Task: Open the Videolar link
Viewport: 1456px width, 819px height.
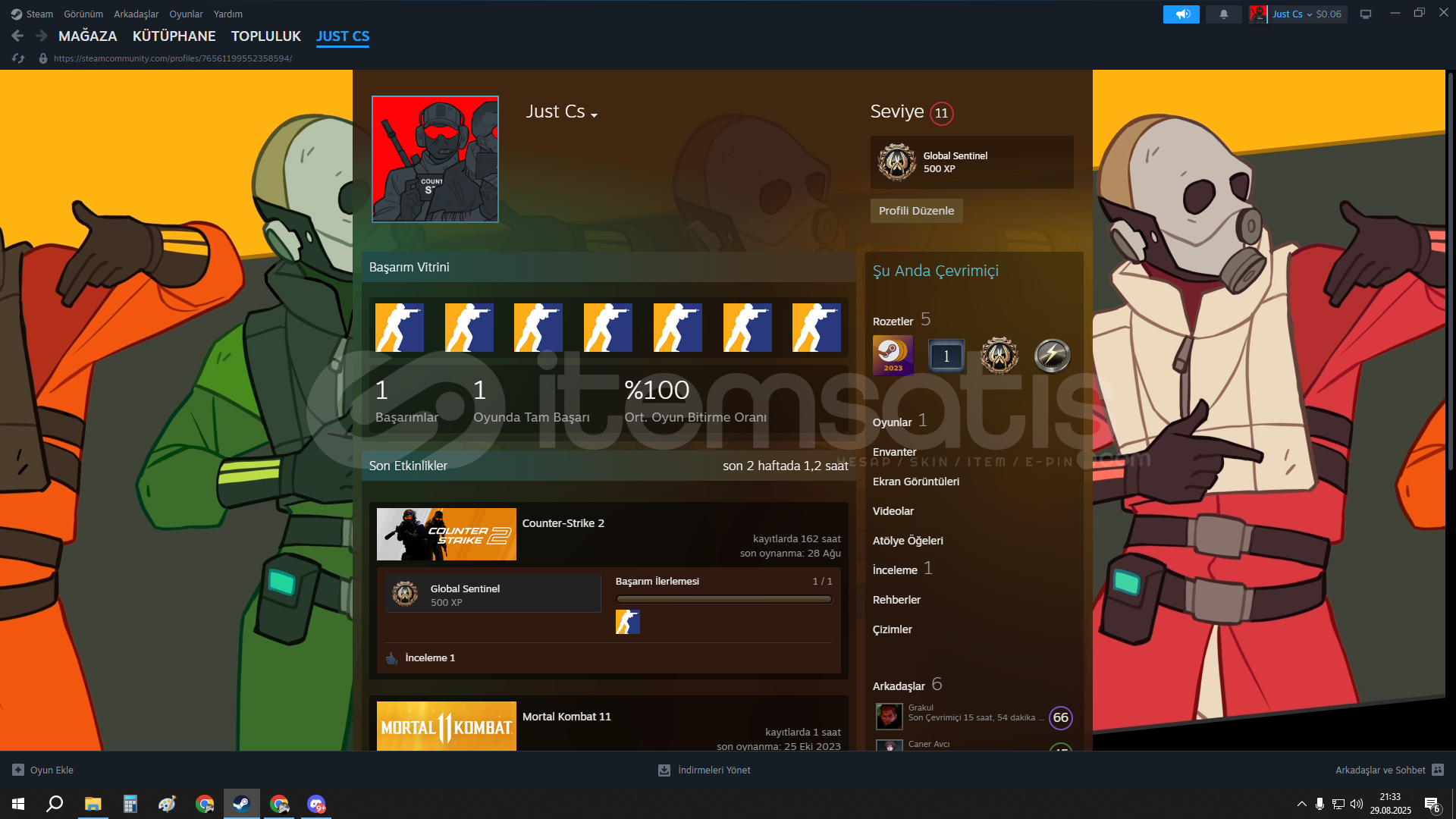Action: point(893,511)
